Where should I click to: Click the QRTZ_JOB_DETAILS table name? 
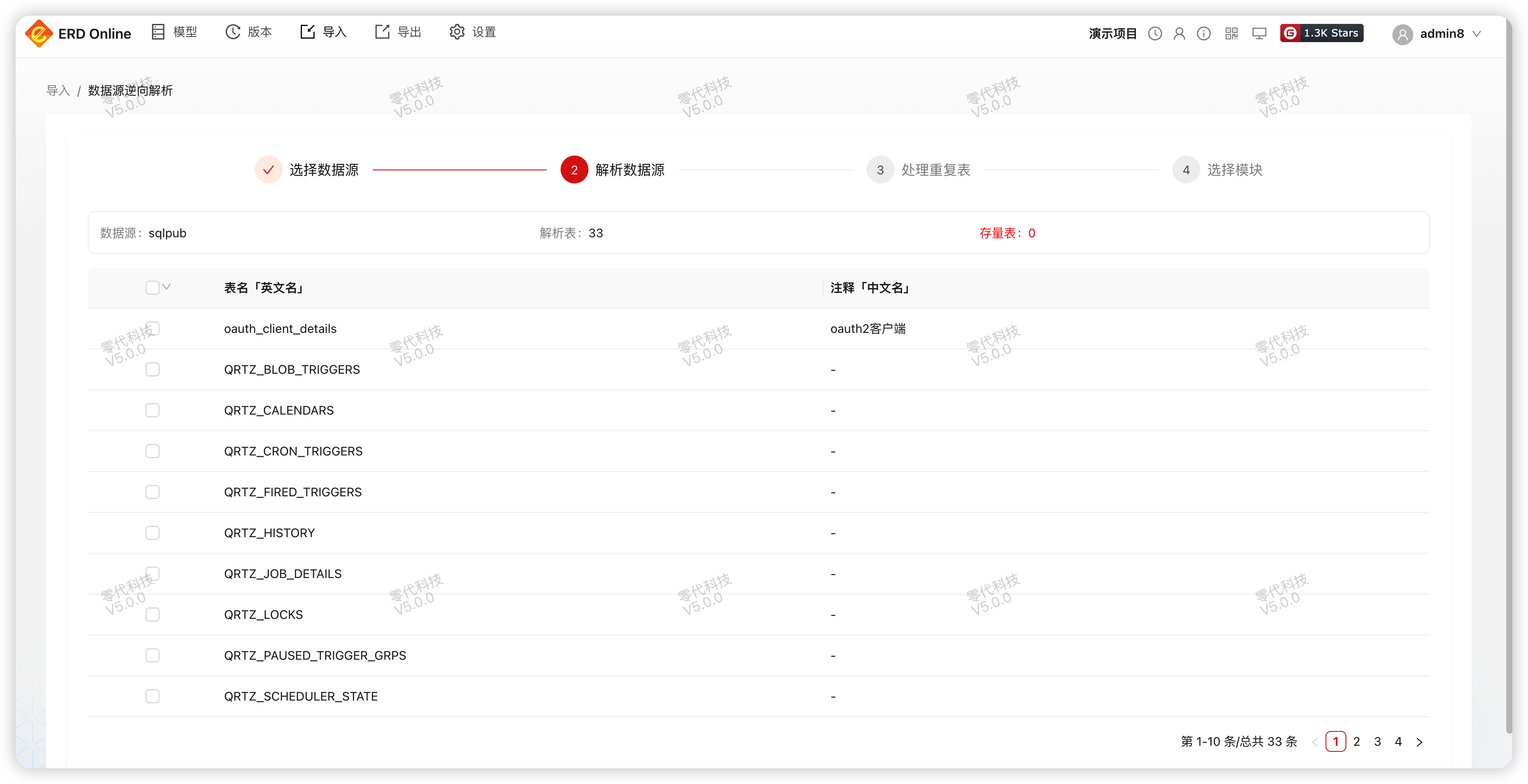coord(282,574)
